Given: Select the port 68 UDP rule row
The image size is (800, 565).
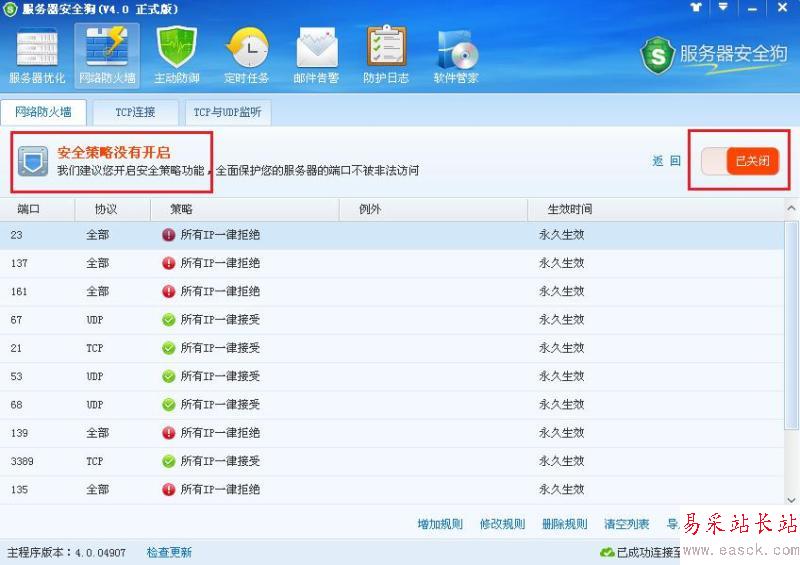Looking at the screenshot, I should 392,405.
